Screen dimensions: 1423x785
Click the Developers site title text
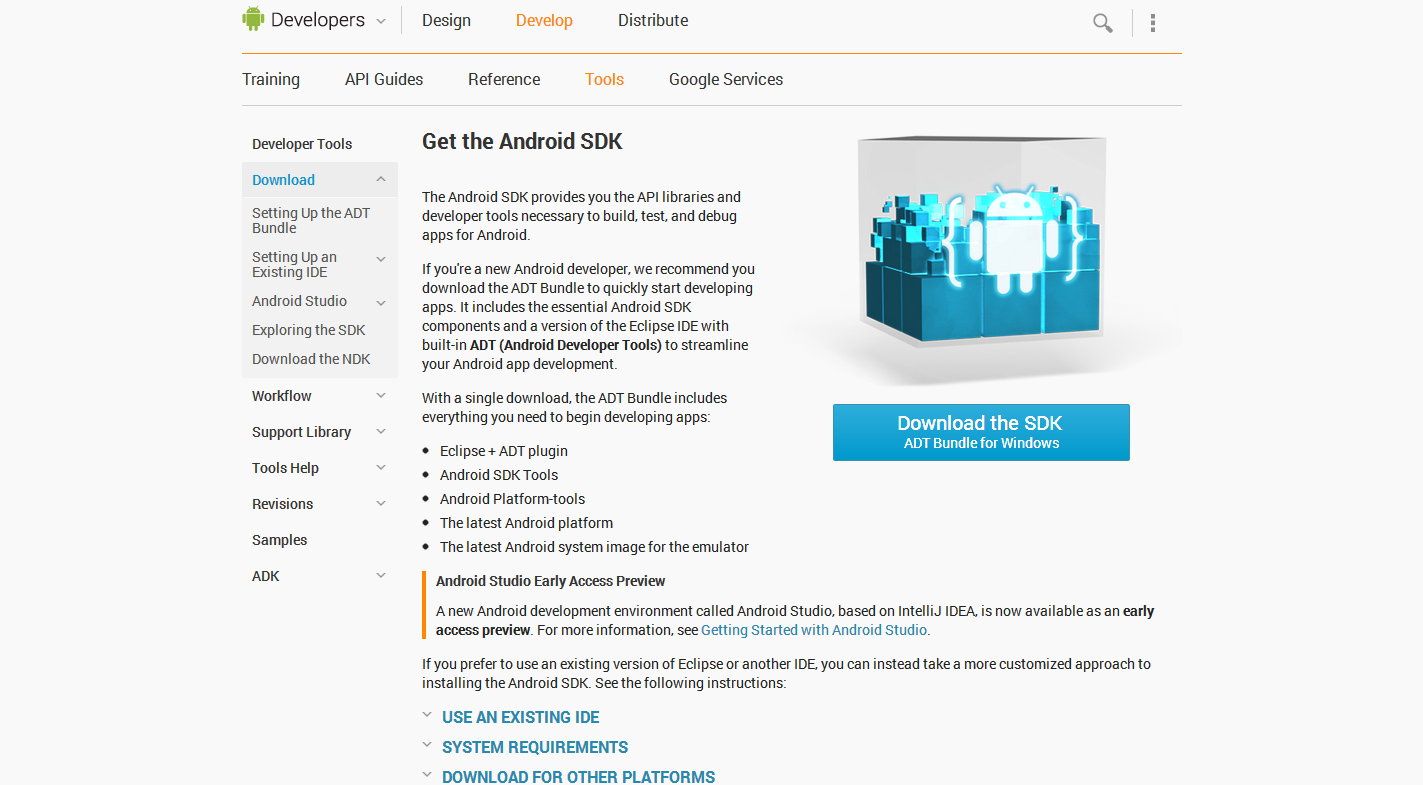317,20
